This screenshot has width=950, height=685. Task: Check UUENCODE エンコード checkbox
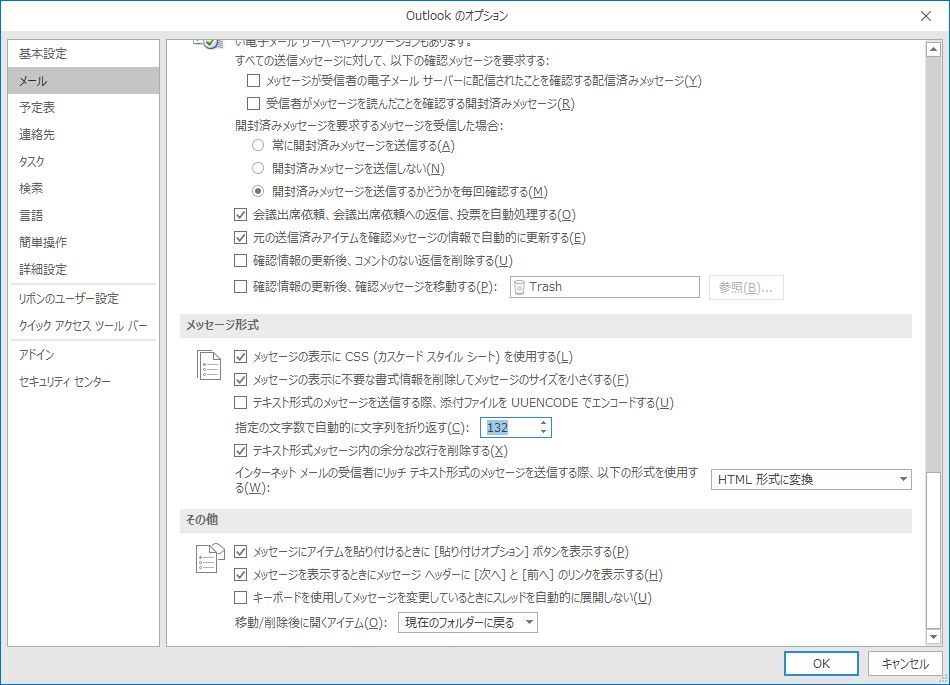point(241,403)
